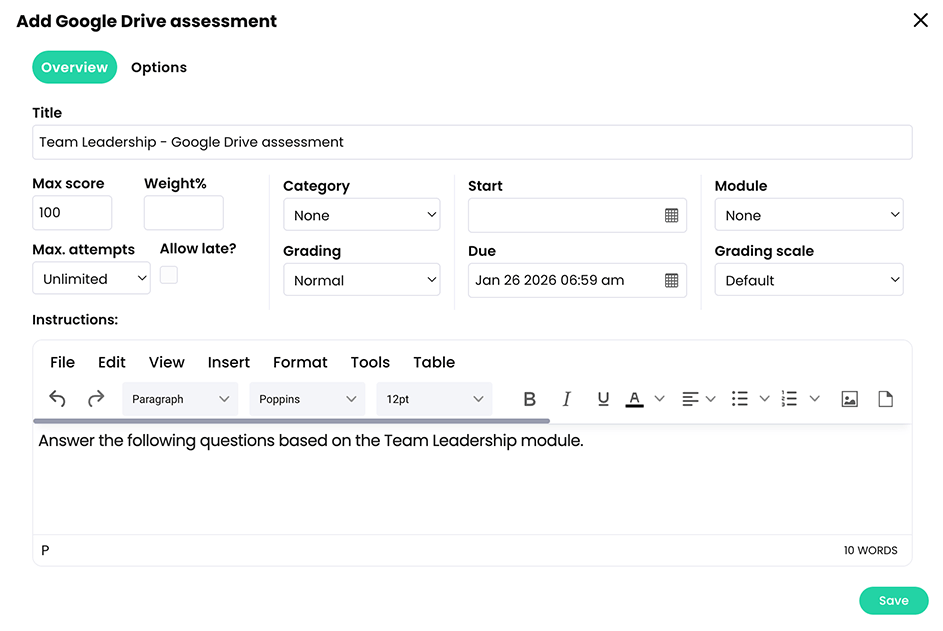Open the Category dropdown
Viewport: 943px width, 631px height.
(361, 214)
